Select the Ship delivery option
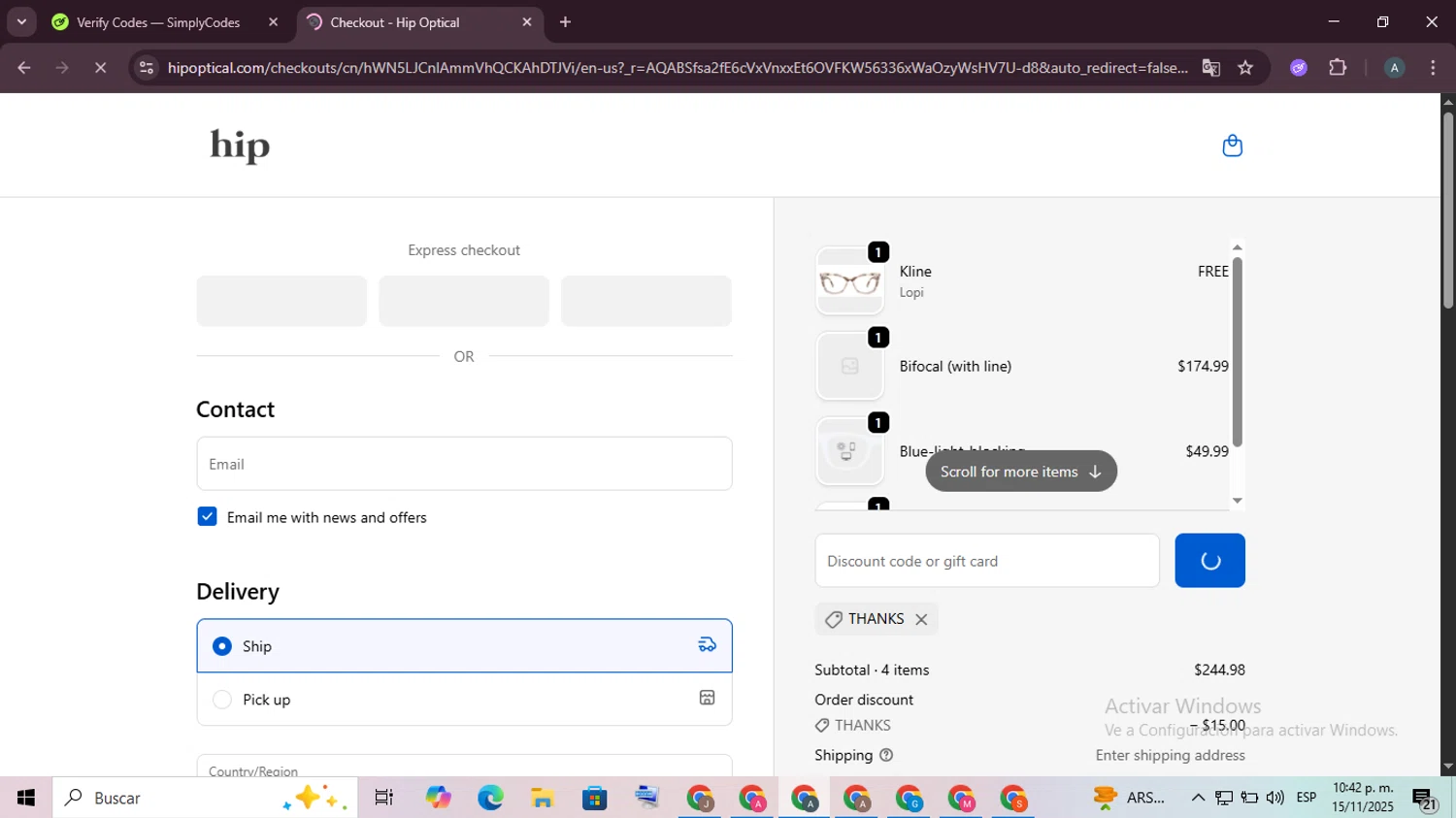Image resolution: width=1456 pixels, height=818 pixels. 464,645
